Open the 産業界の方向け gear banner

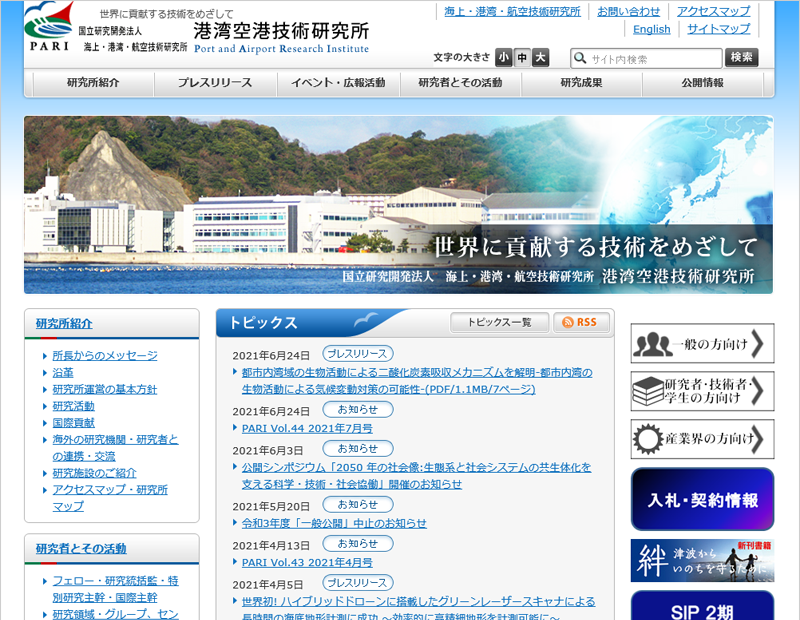(x=702, y=439)
